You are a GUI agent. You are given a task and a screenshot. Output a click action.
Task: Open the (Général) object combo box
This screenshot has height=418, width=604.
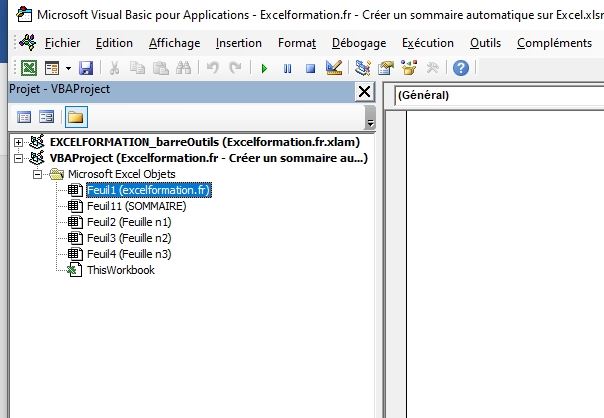[x=499, y=95]
